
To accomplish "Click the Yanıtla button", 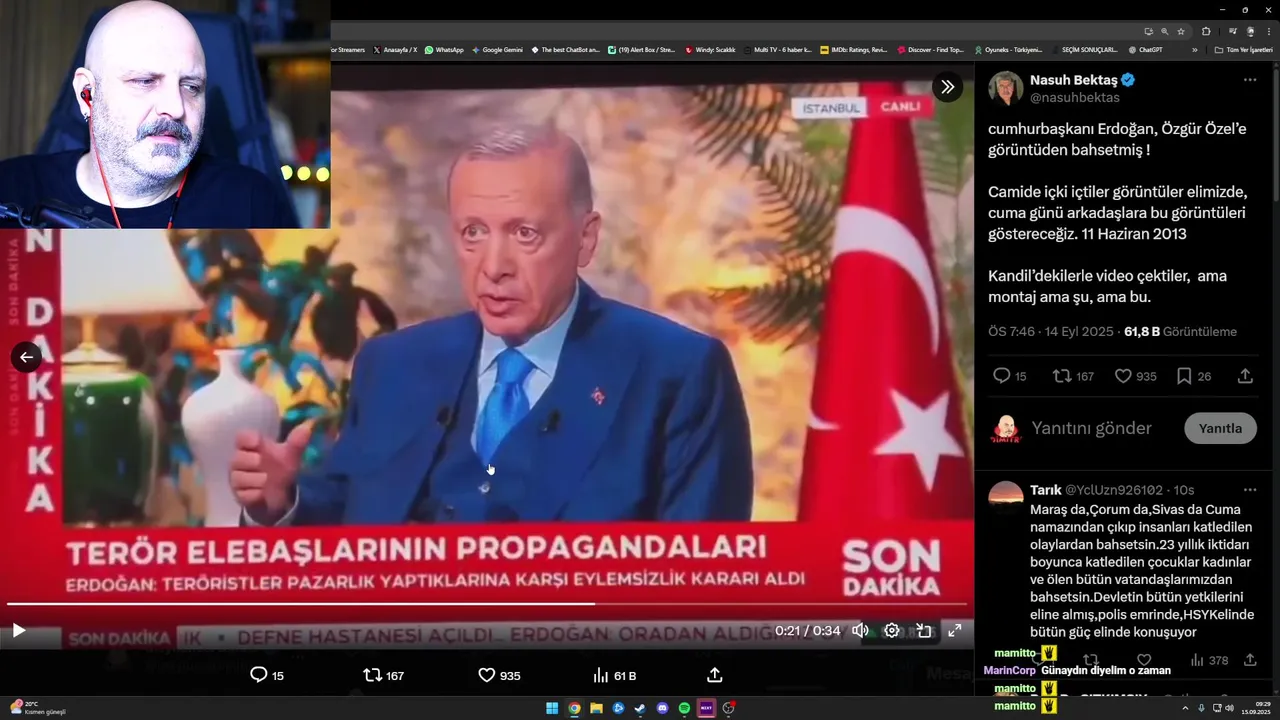I will (1220, 428).
